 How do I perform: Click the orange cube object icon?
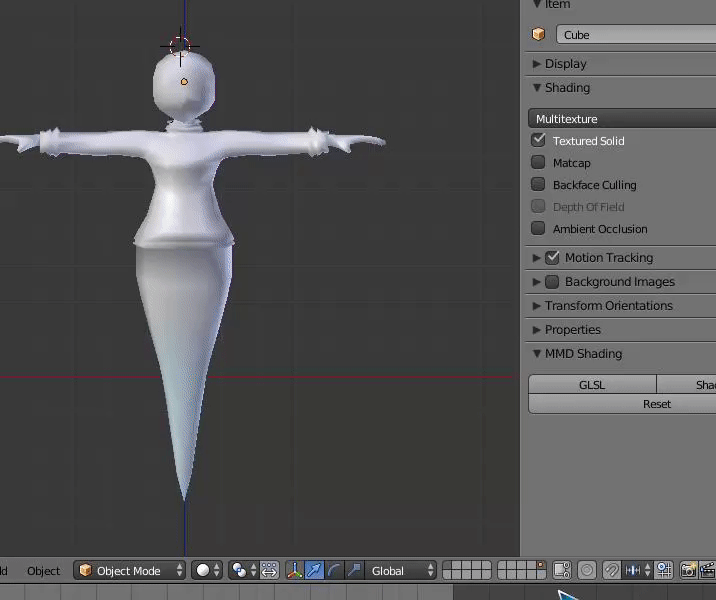click(x=539, y=34)
